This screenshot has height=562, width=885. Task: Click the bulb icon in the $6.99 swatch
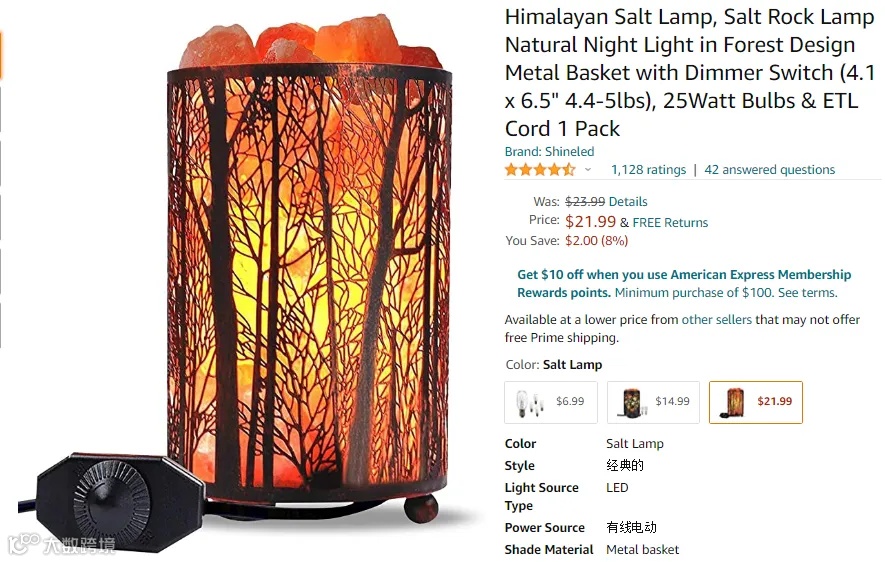pos(529,403)
